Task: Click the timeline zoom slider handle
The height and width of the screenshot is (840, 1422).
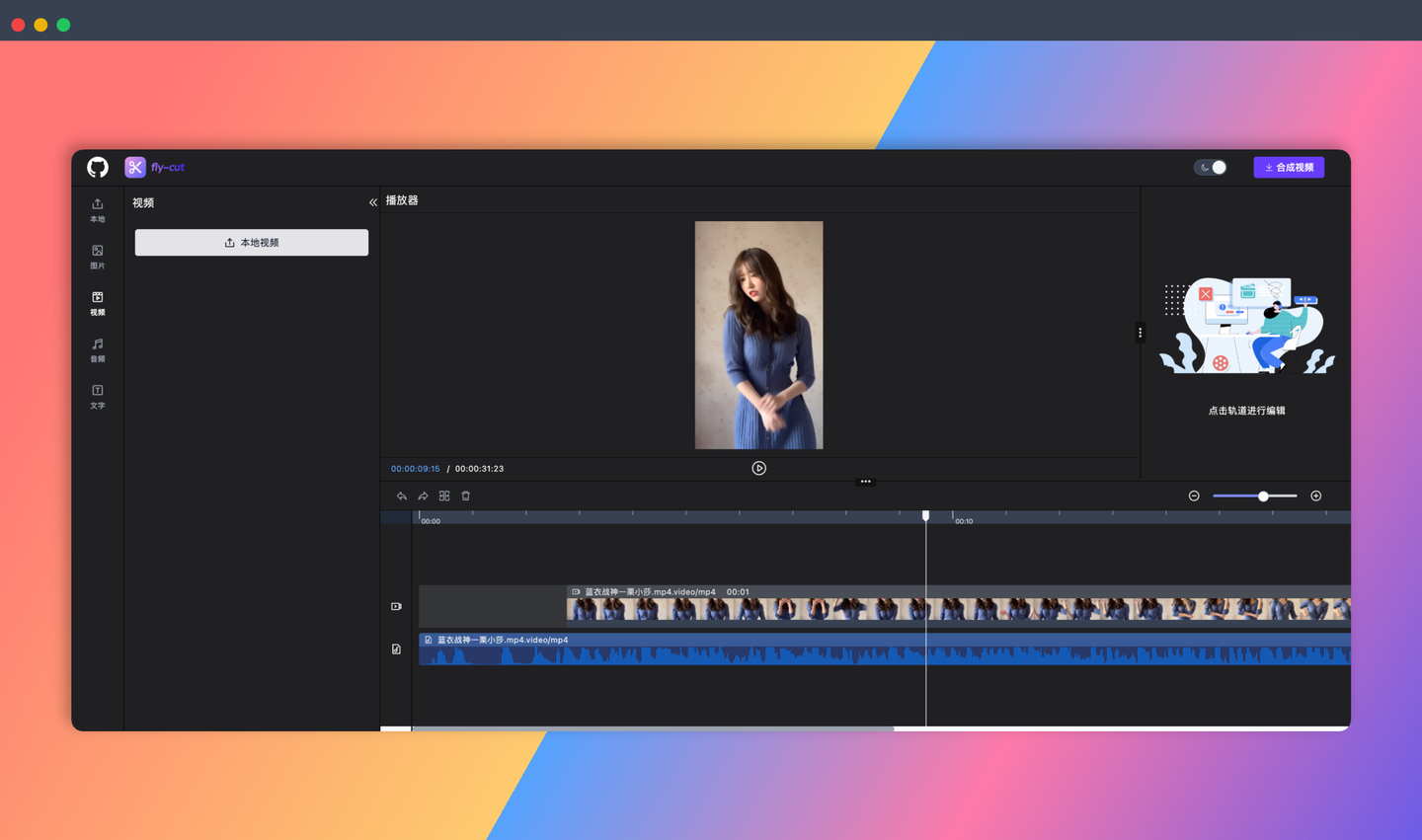Action: click(x=1263, y=496)
